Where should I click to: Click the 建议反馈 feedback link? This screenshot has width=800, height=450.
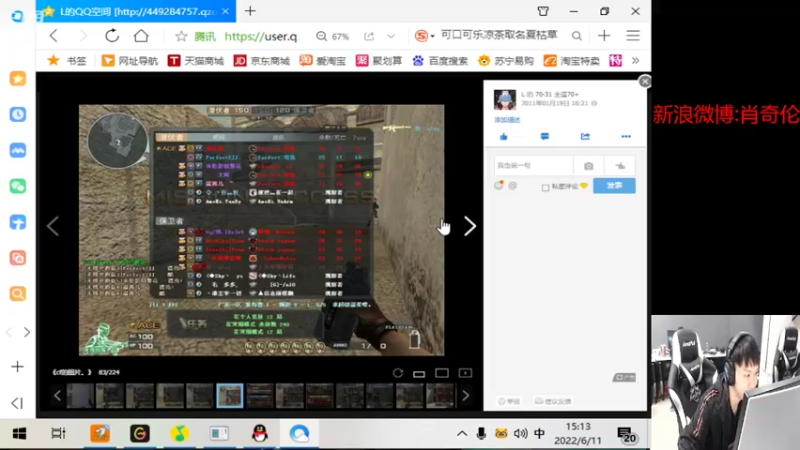(553, 402)
